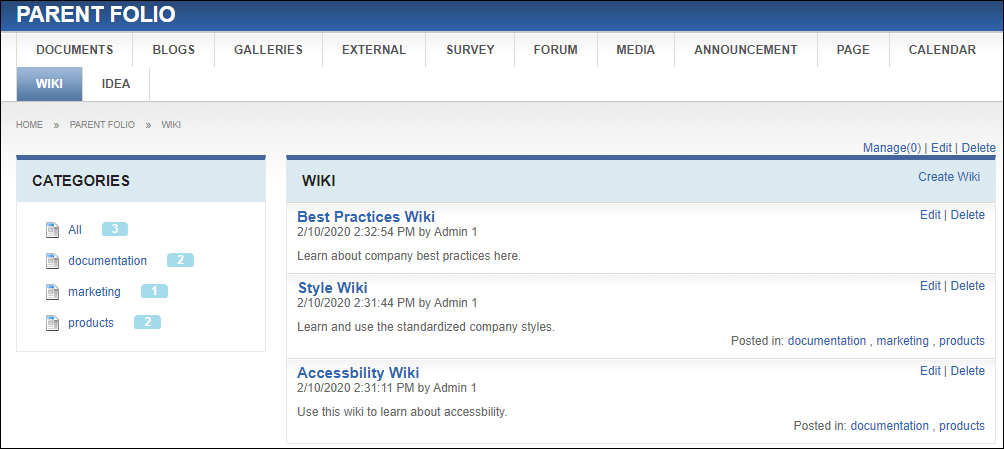
Task: Open the Best Practices Wiki title
Action: 366,216
